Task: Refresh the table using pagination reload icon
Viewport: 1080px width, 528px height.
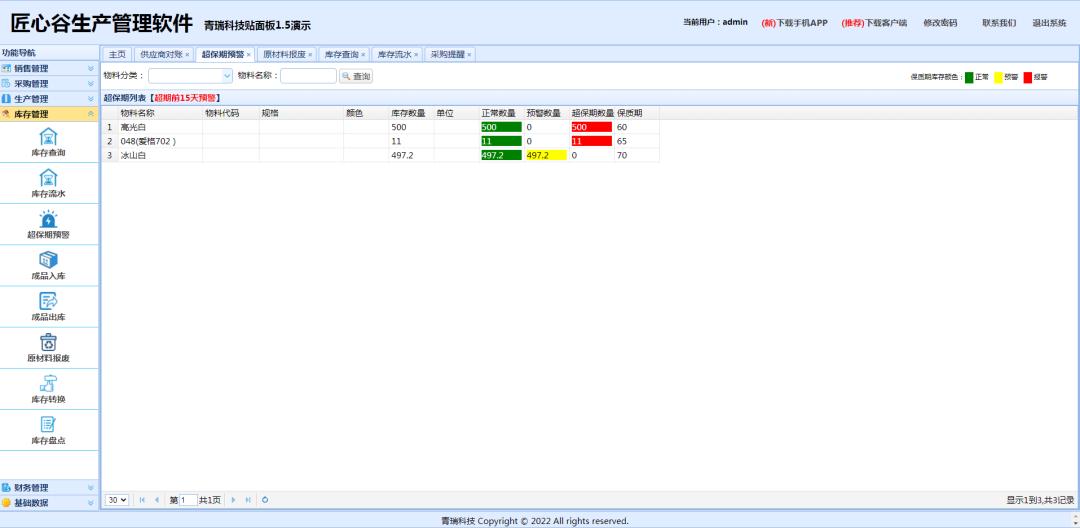Action: tap(265, 499)
